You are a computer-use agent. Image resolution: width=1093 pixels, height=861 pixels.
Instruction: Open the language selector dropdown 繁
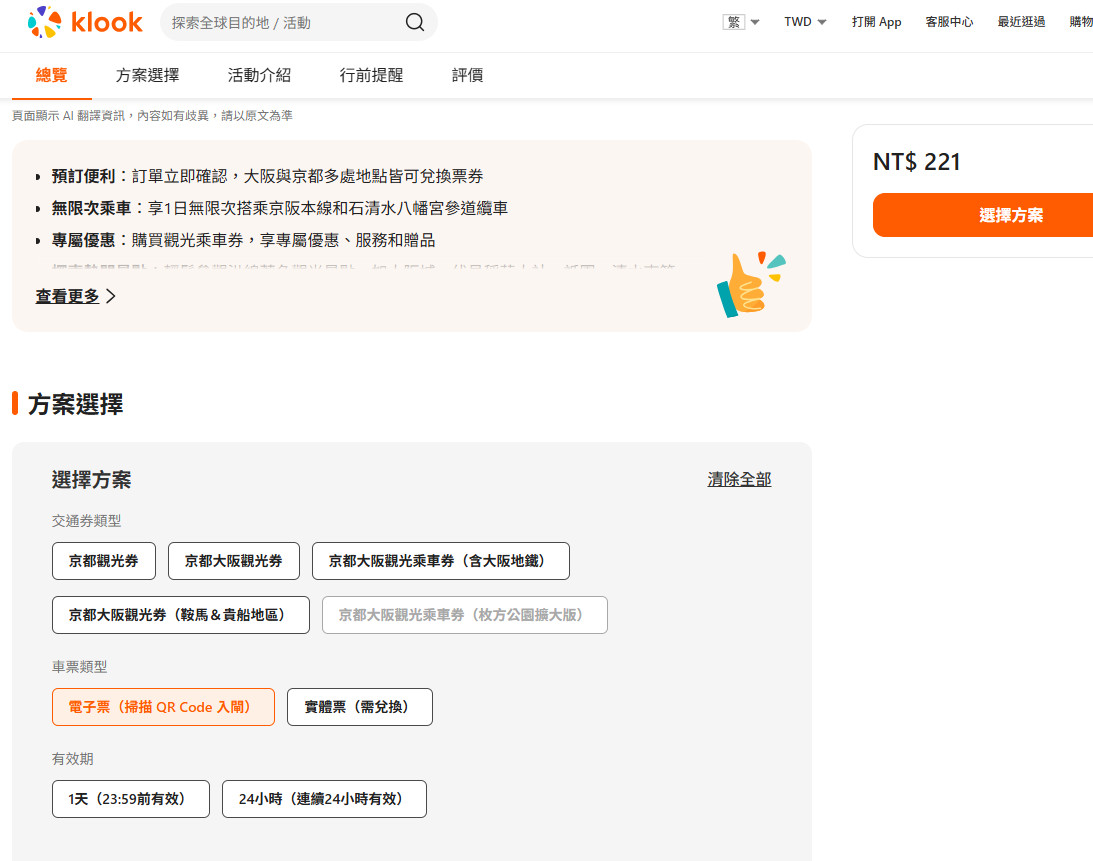(x=741, y=22)
